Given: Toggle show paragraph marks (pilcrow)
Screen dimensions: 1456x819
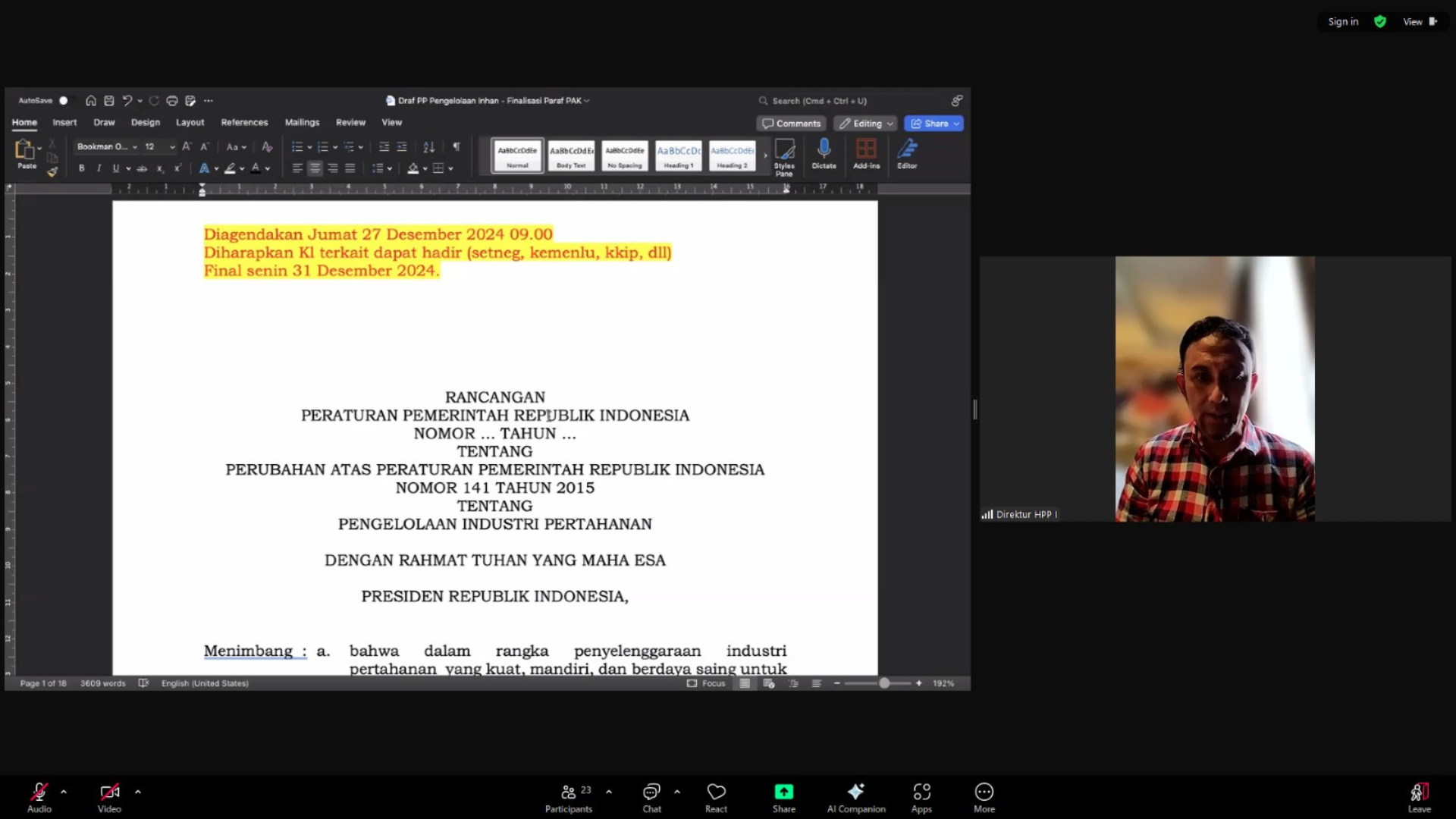Looking at the screenshot, I should point(457,146).
